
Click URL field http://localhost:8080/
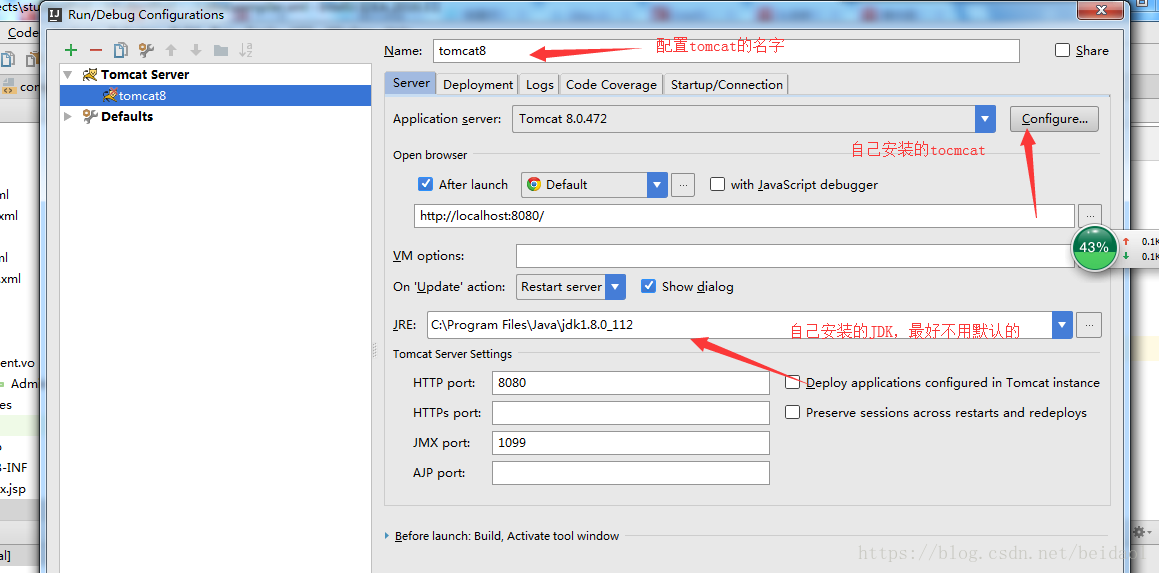coord(744,216)
